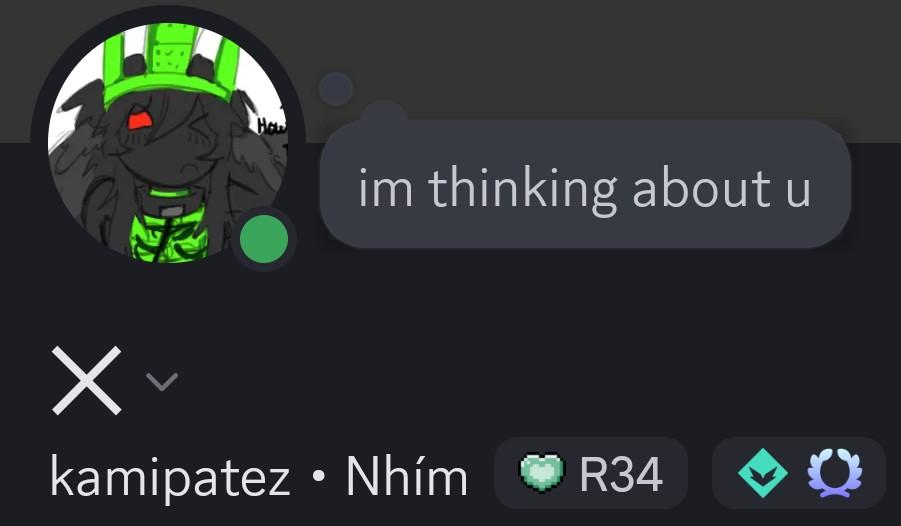The image size is (901, 526).
Task: Click the red eye in the avatar art
Action: pos(138,120)
